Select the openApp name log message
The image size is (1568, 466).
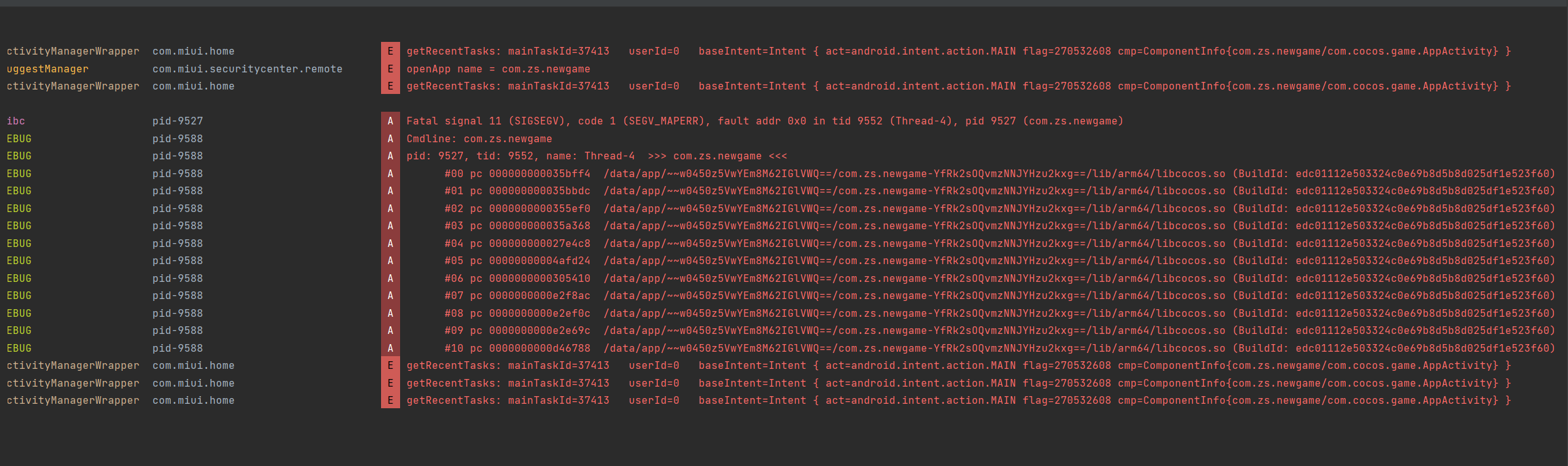click(x=498, y=69)
